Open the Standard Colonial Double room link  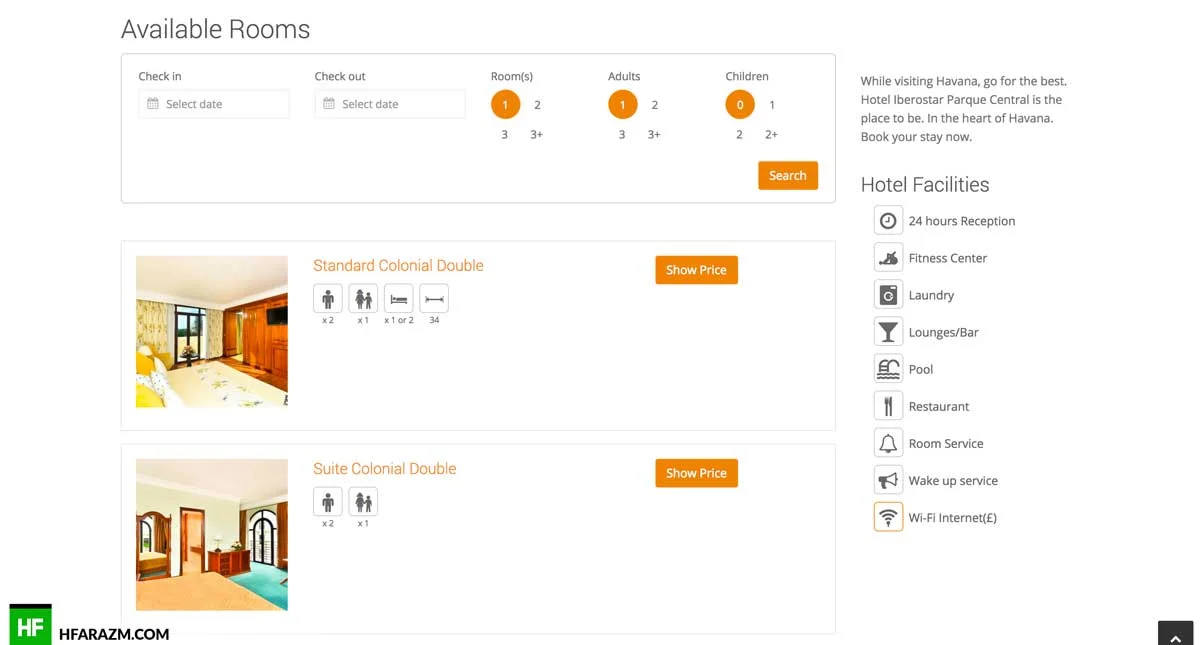pos(398,265)
